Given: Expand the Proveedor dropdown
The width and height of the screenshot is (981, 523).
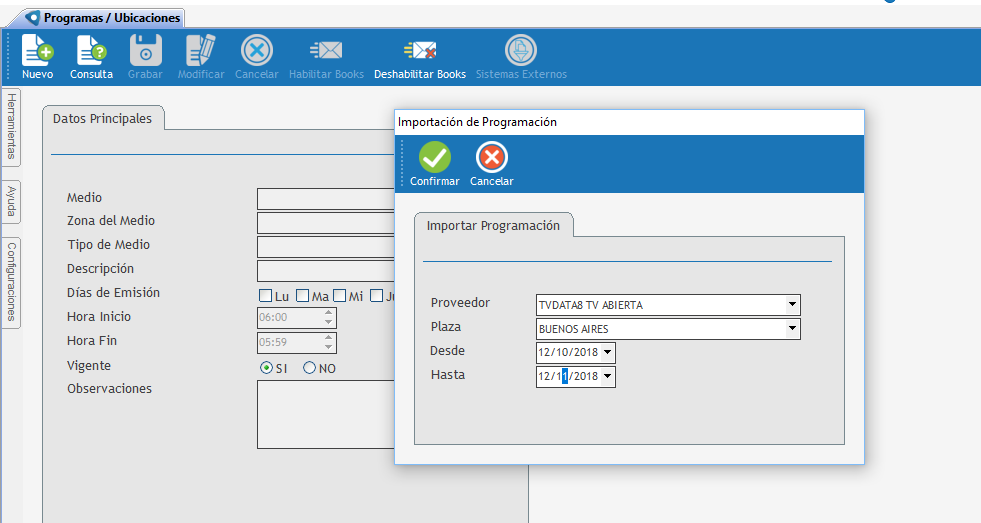Looking at the screenshot, I should click(x=792, y=305).
